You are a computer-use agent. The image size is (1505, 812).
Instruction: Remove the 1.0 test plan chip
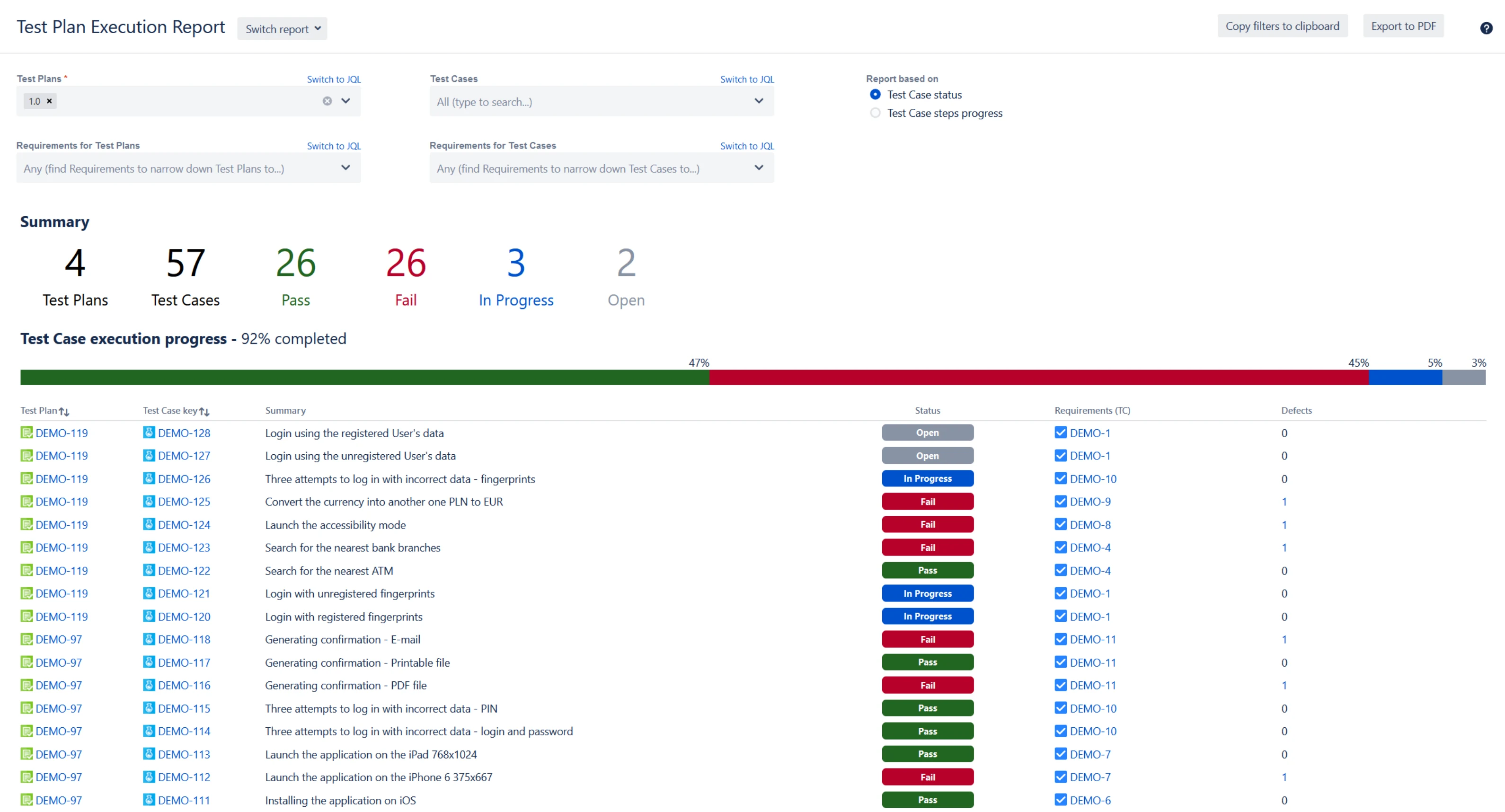(x=50, y=101)
